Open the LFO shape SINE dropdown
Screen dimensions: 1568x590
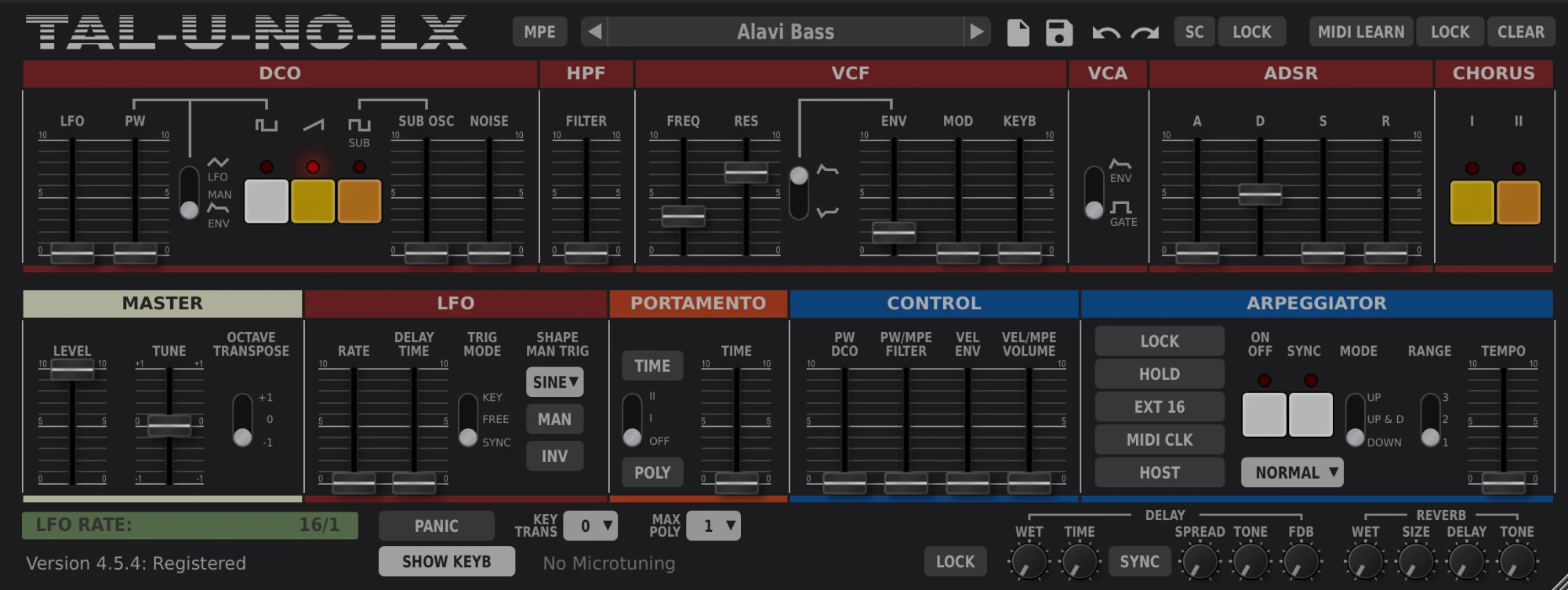point(555,382)
